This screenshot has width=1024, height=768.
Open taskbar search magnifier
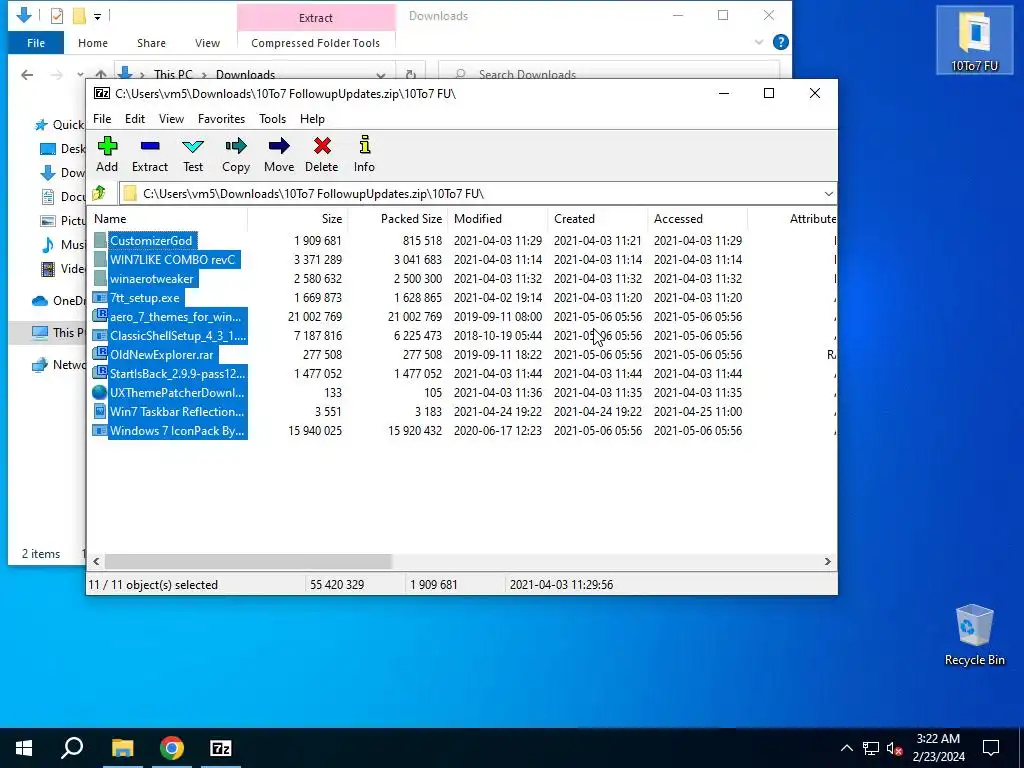pyautogui.click(x=72, y=748)
